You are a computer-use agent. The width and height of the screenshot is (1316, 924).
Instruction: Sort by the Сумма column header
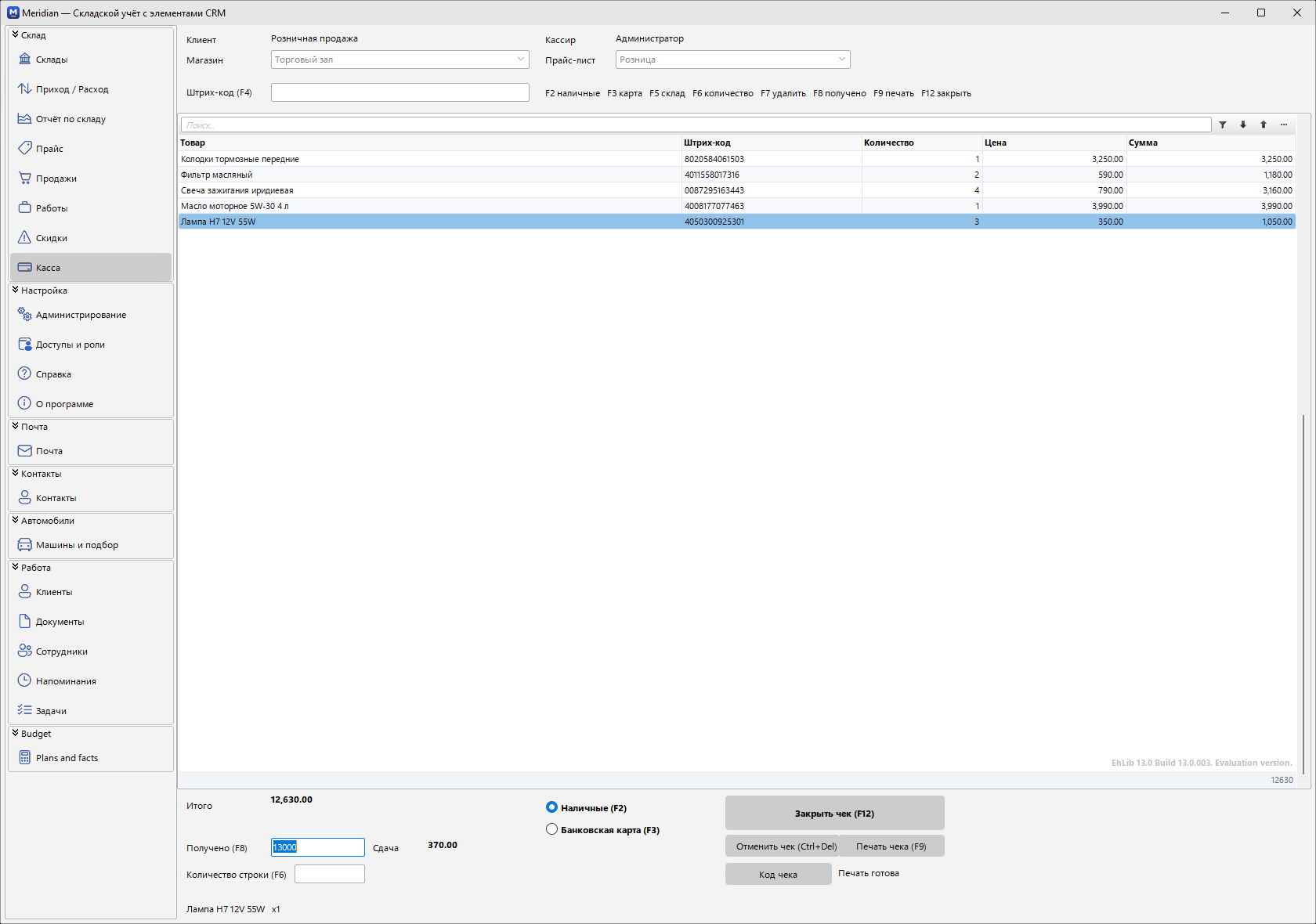[1211, 143]
